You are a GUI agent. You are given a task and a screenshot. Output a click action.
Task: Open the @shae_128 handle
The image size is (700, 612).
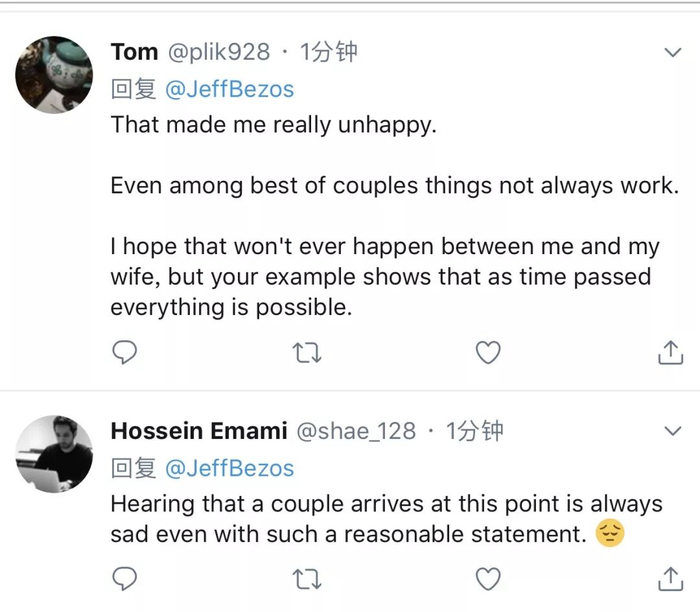356,431
